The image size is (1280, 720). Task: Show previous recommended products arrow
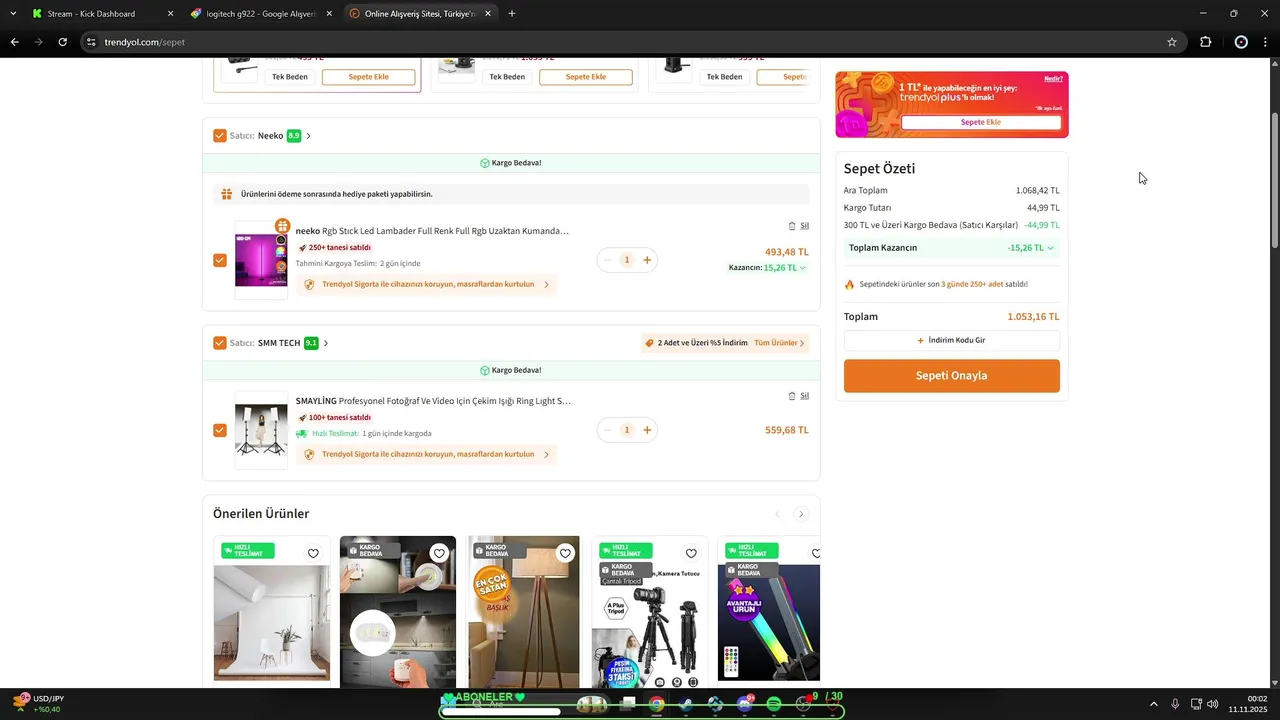point(777,514)
